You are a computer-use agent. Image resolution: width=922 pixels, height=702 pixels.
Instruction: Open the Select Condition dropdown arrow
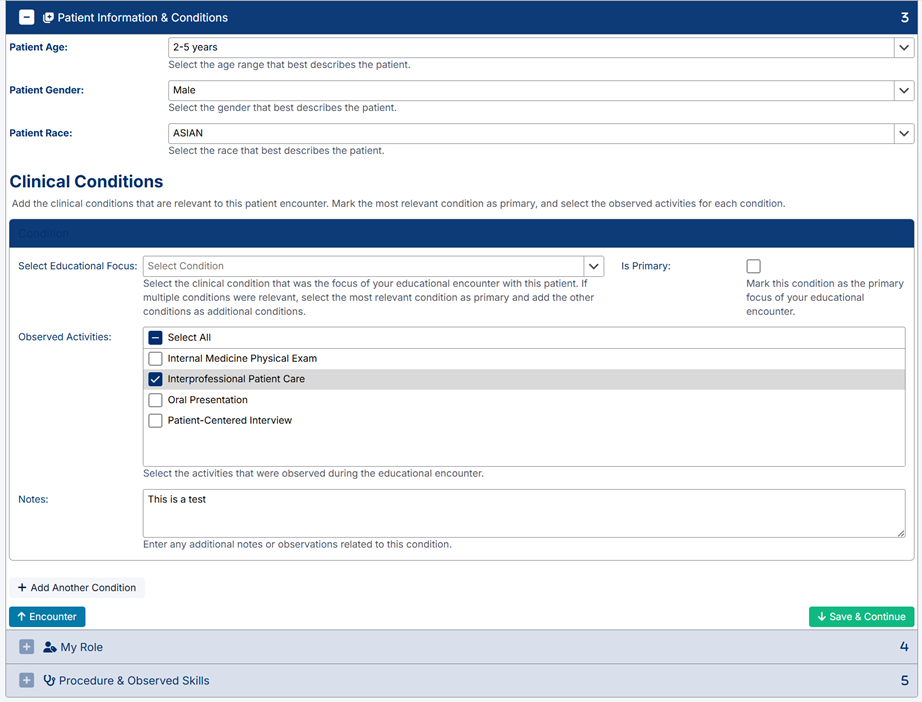(x=594, y=266)
